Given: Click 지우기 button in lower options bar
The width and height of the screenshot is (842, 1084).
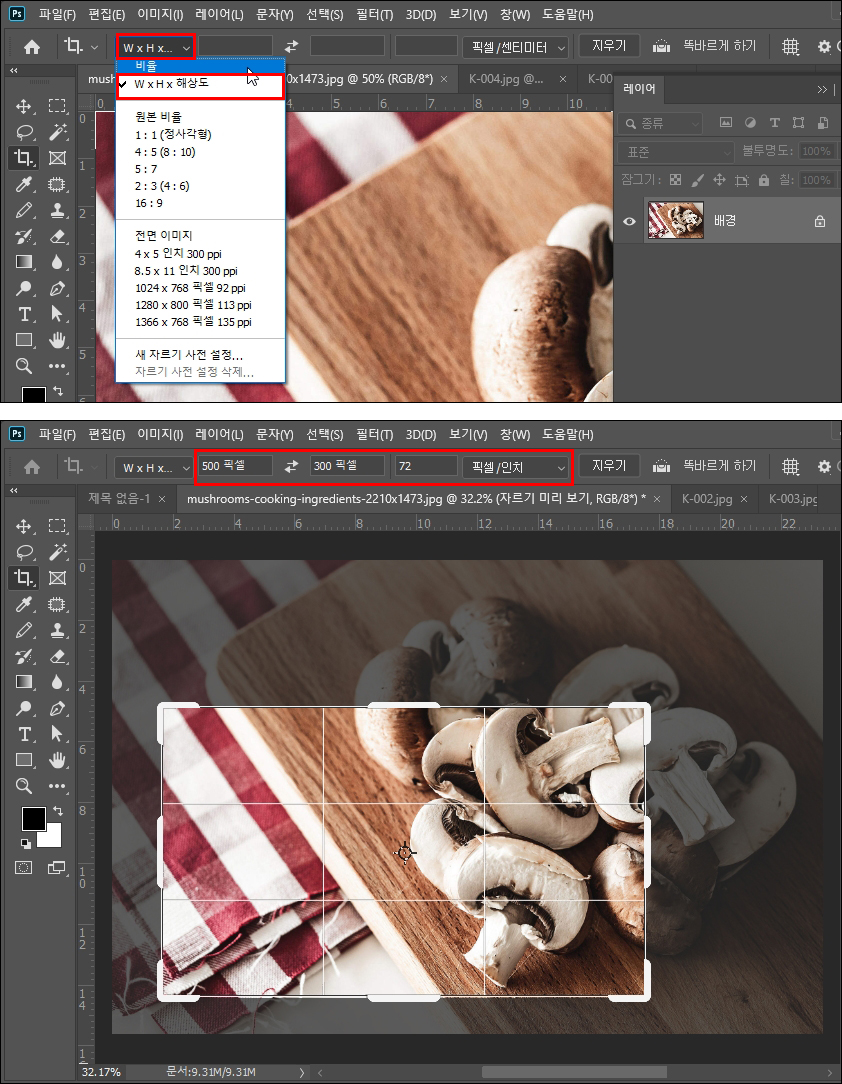Looking at the screenshot, I should pos(609,466).
